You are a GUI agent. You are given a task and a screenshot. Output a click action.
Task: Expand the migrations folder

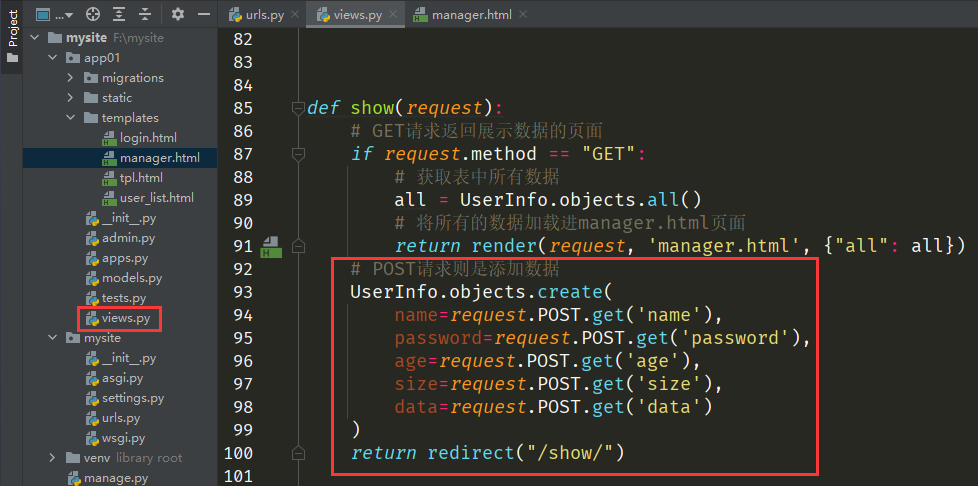point(71,78)
